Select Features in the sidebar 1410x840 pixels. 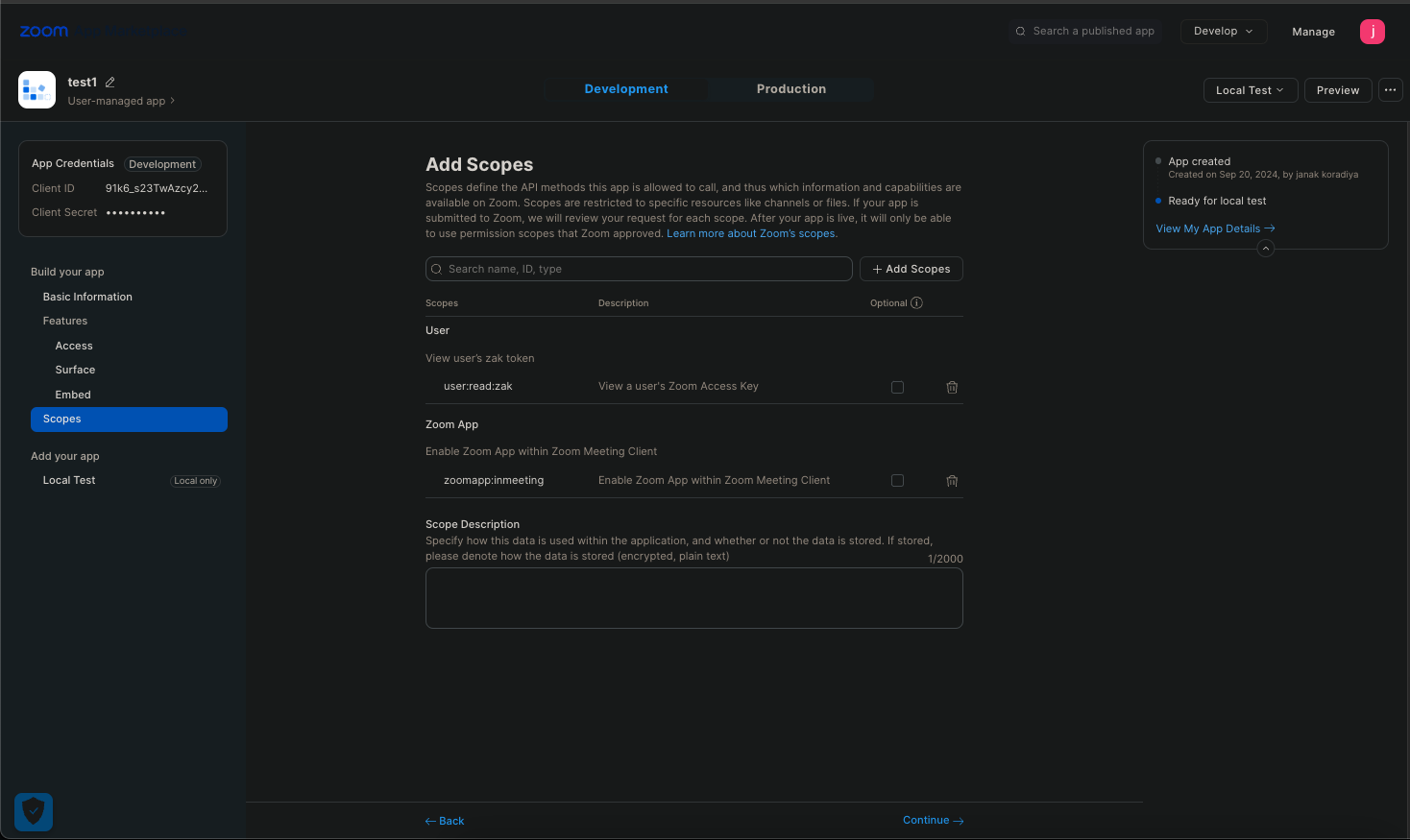click(65, 322)
